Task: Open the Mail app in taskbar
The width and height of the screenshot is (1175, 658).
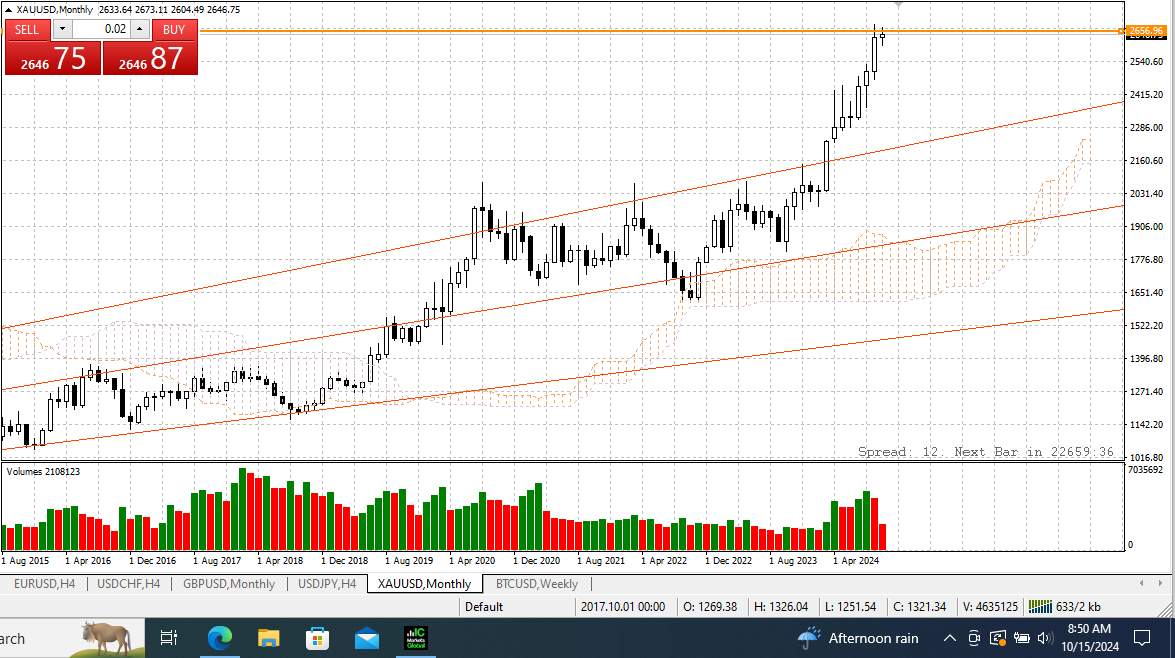Action: (366, 639)
